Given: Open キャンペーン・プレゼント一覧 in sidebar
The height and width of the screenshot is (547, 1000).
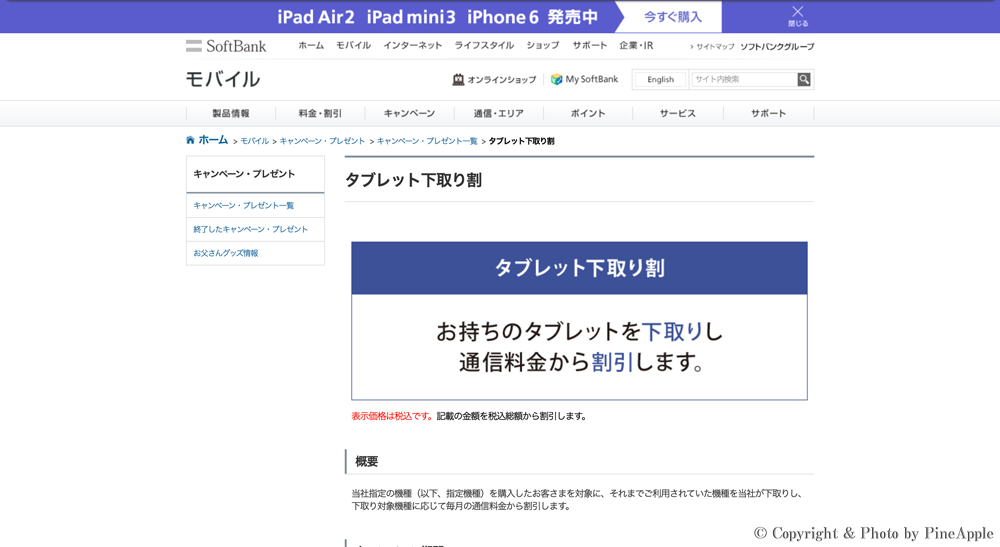Looking at the screenshot, I should tap(244, 206).
